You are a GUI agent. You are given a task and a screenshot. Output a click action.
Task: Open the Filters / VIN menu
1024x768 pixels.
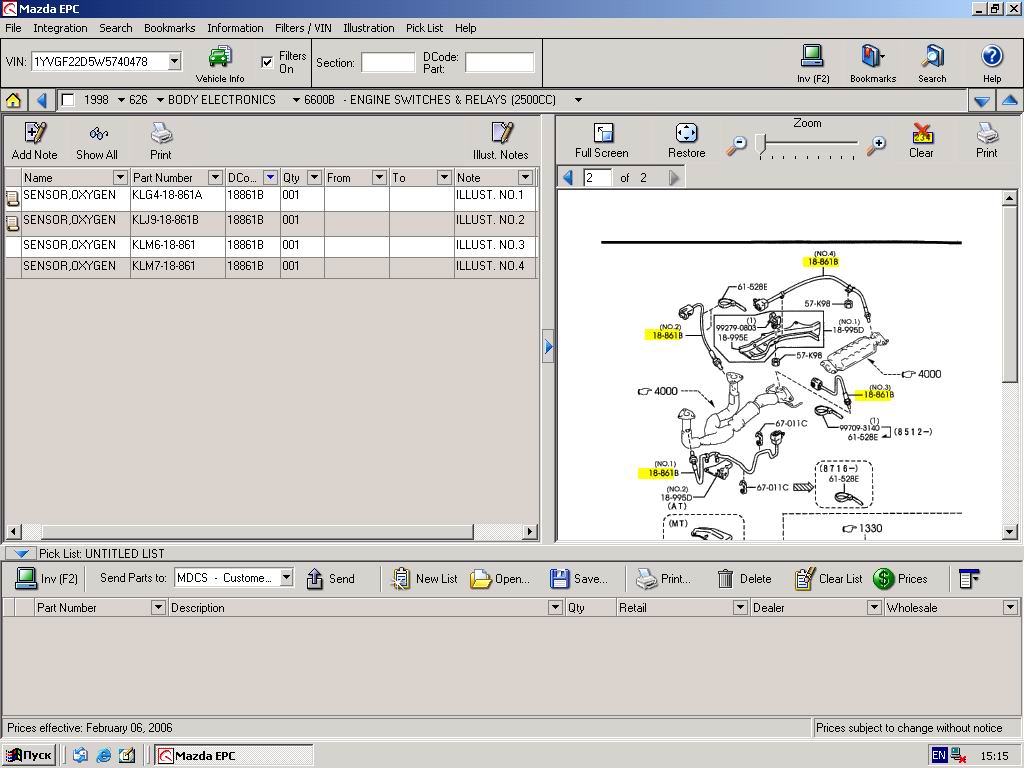tap(303, 28)
